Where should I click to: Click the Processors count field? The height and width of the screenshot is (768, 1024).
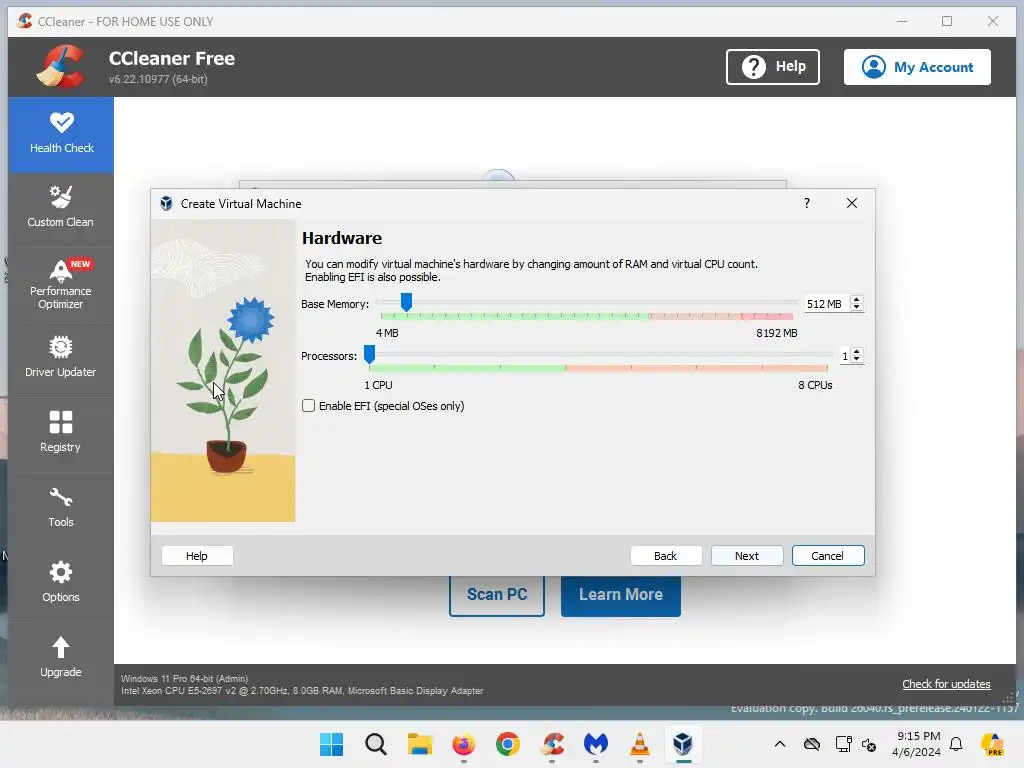click(845, 356)
